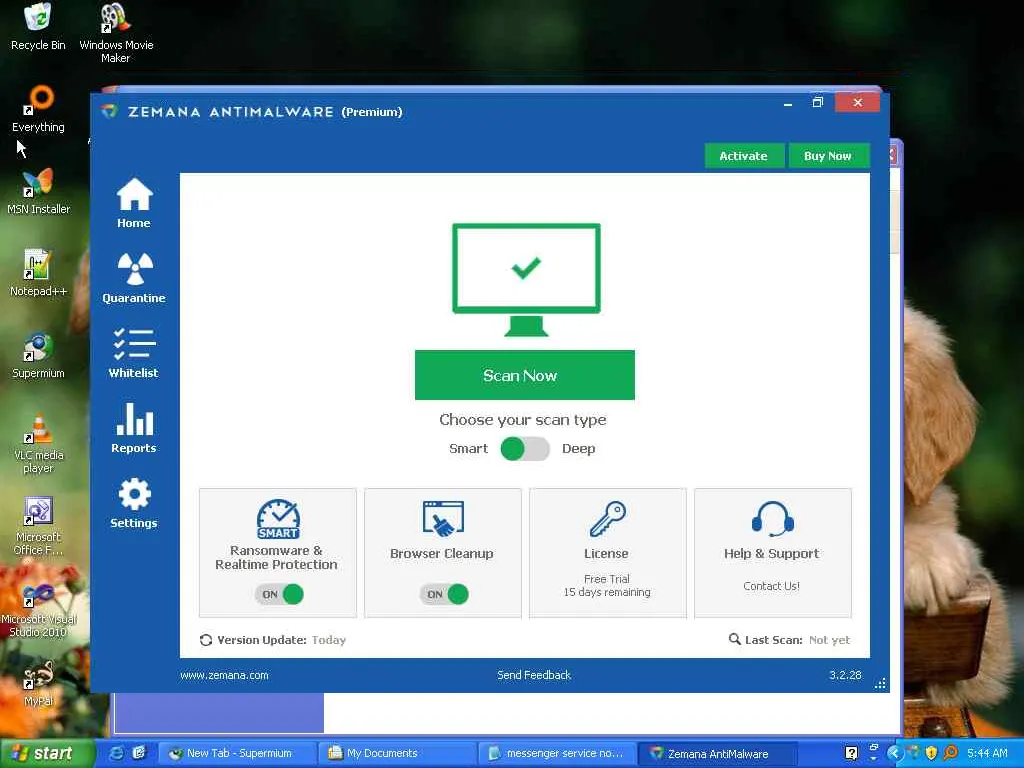1024x768 pixels.
Task: Click the Browser Cleanup broom icon
Action: (x=443, y=519)
